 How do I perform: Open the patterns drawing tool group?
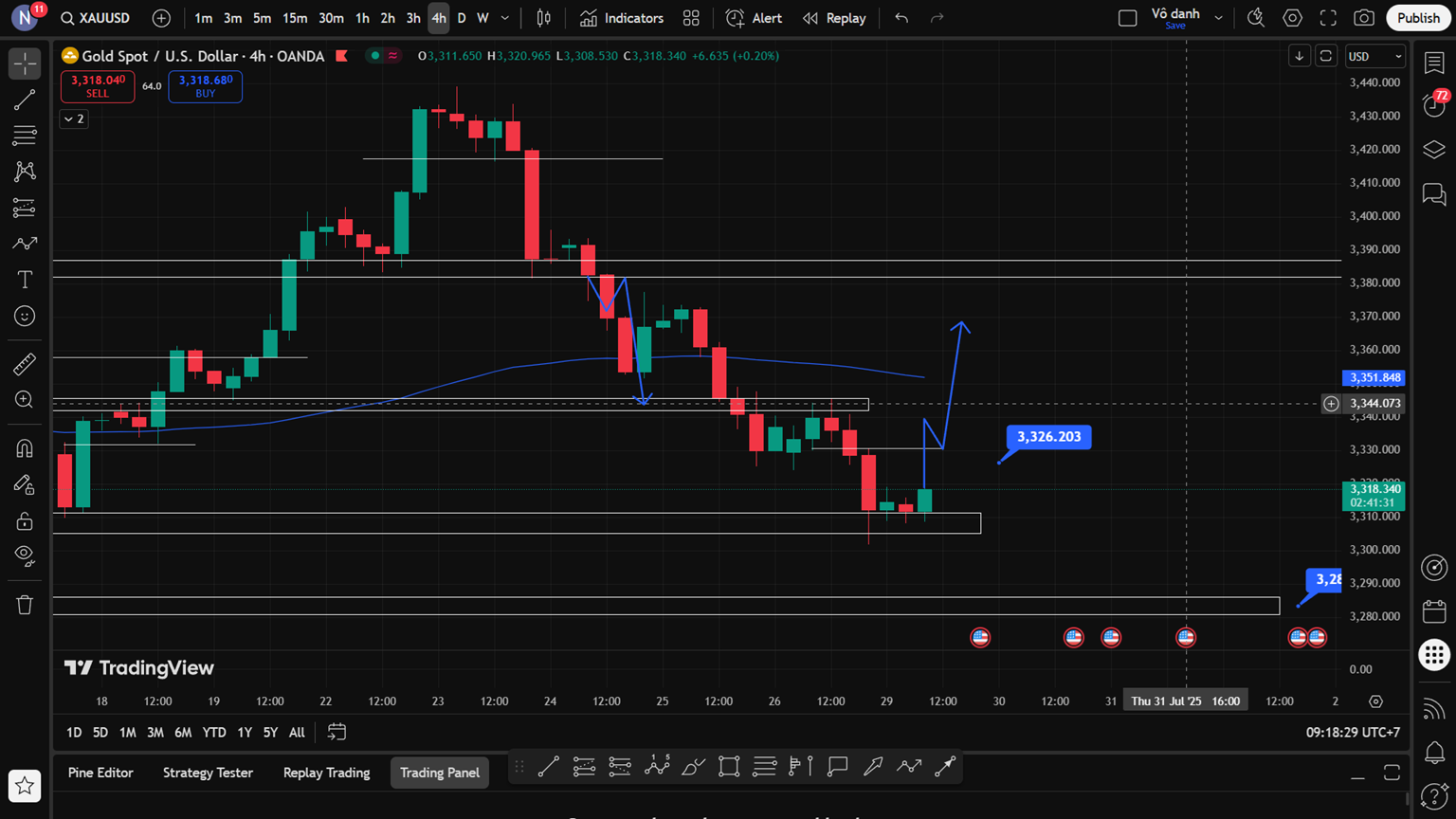[x=25, y=172]
